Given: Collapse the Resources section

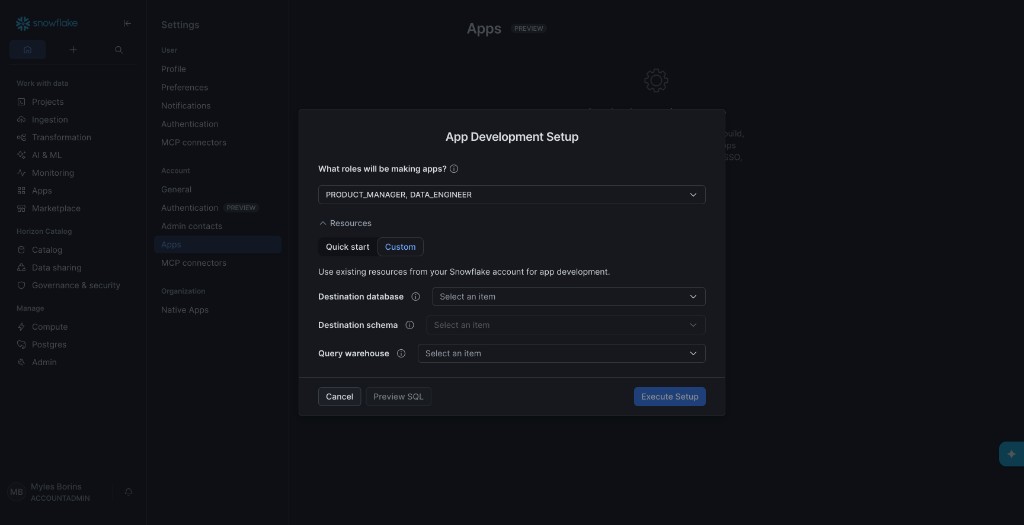Looking at the screenshot, I should tap(345, 223).
